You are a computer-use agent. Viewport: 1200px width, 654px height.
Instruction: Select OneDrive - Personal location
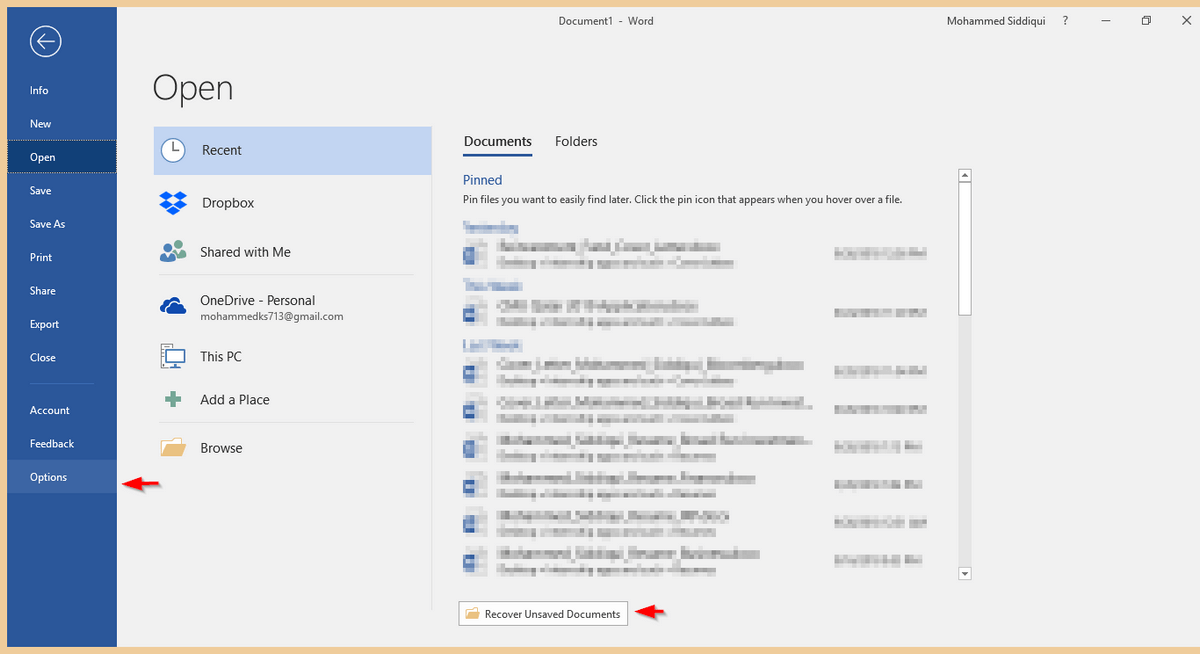[257, 300]
